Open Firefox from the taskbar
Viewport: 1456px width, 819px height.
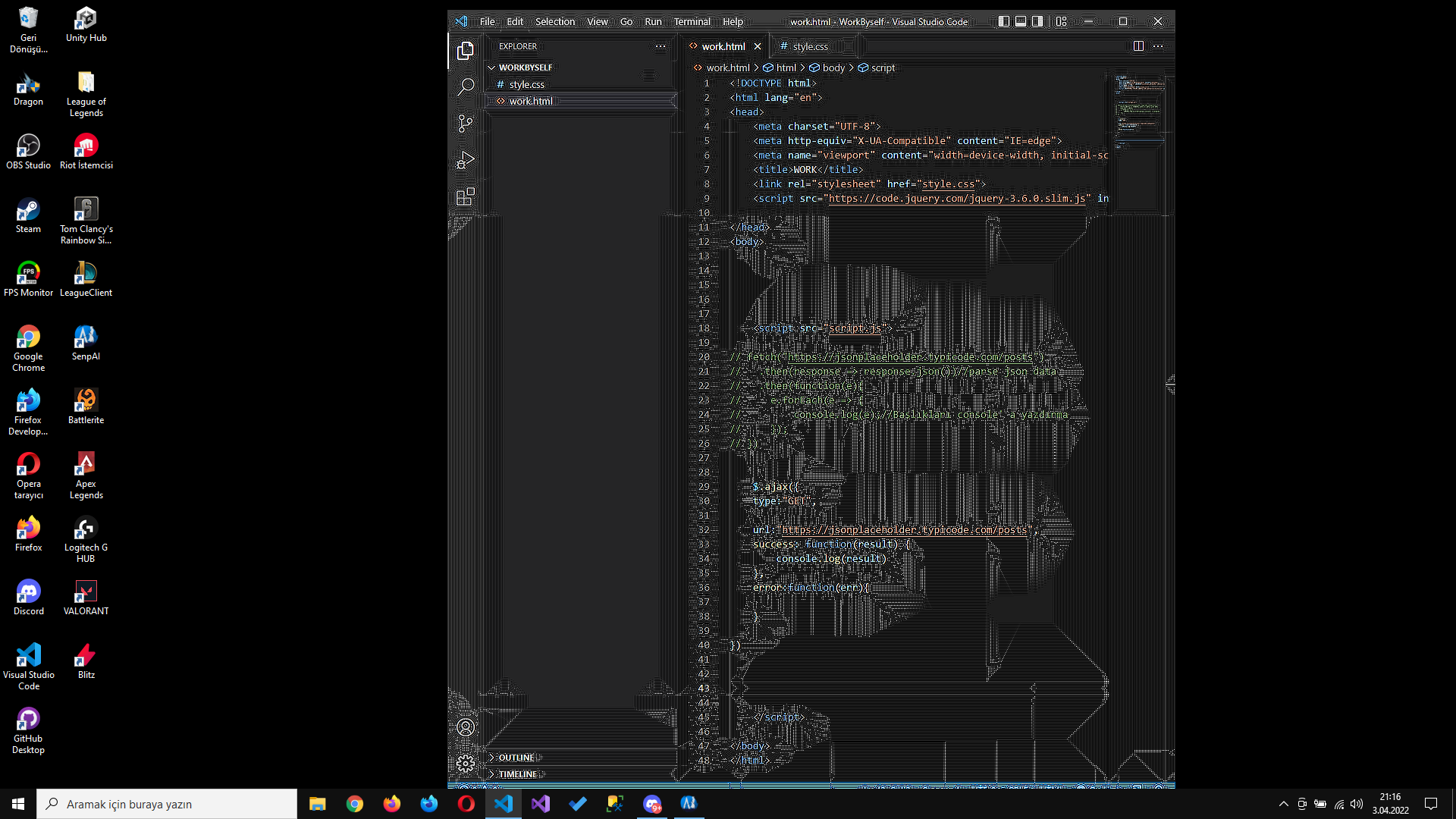coord(391,804)
